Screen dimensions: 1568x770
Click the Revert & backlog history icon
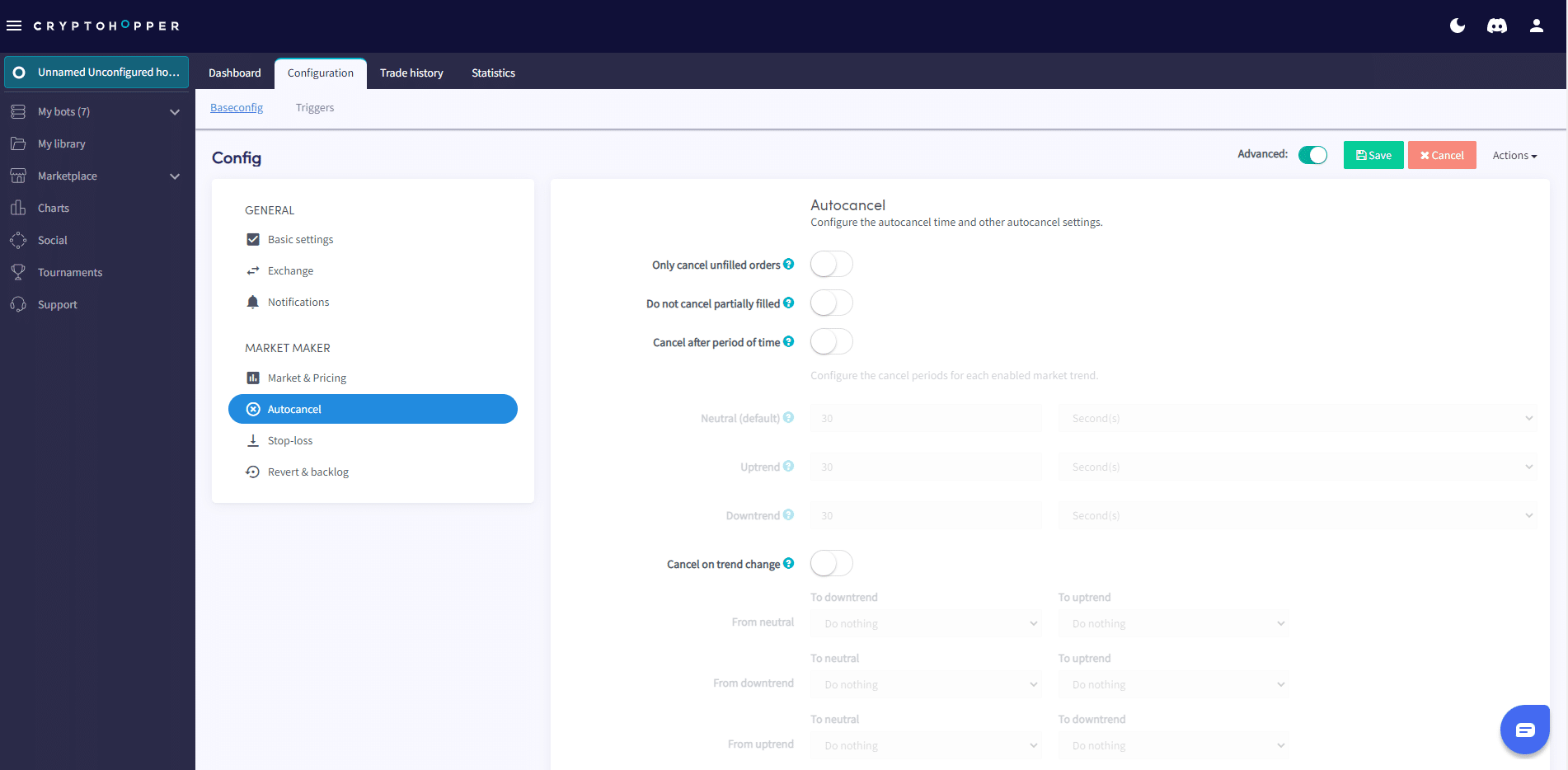pos(253,472)
